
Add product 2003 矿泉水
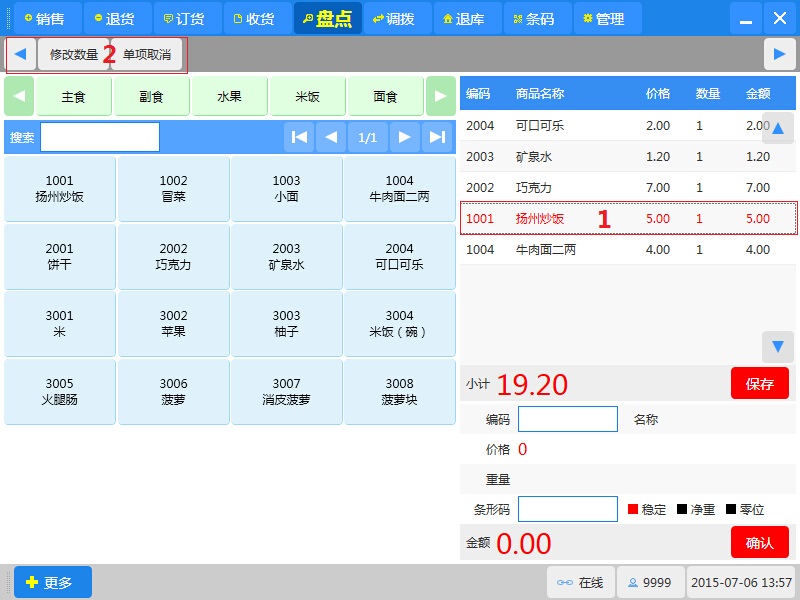pos(287,257)
